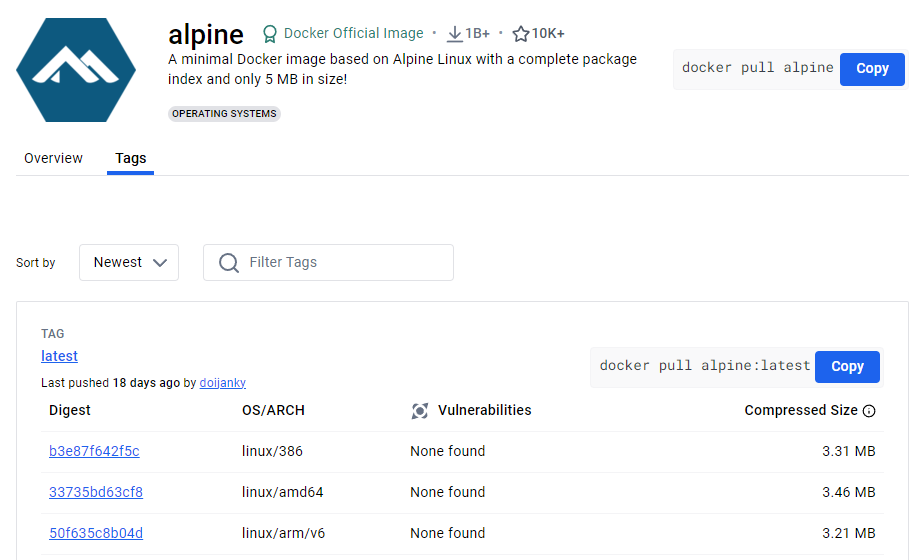This screenshot has width=917, height=560.
Task: Open digest b3e87f642f5c
Action: (94, 451)
